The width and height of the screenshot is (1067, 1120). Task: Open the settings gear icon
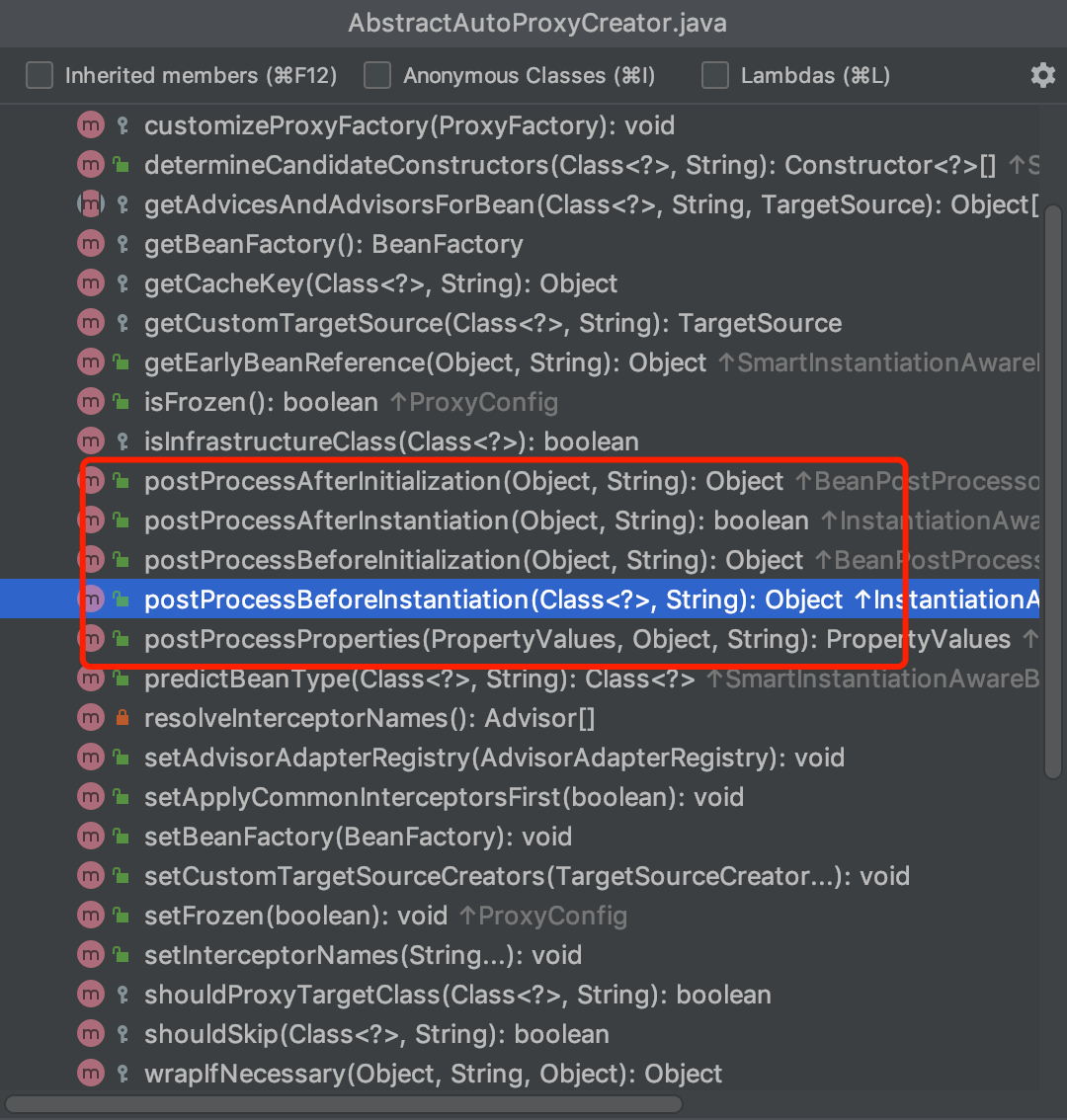1043,75
